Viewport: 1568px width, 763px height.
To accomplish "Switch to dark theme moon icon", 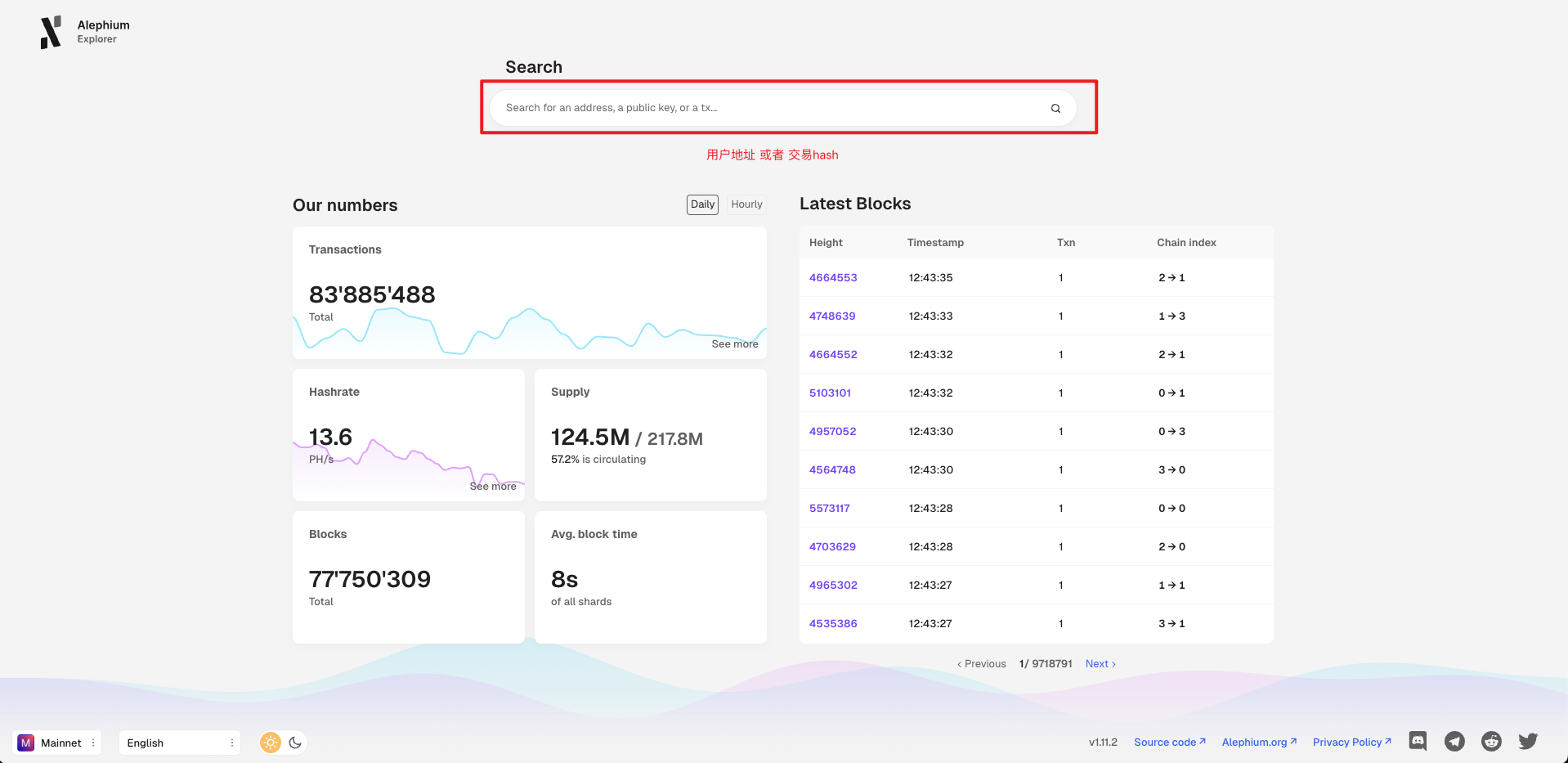I will pyautogui.click(x=295, y=743).
